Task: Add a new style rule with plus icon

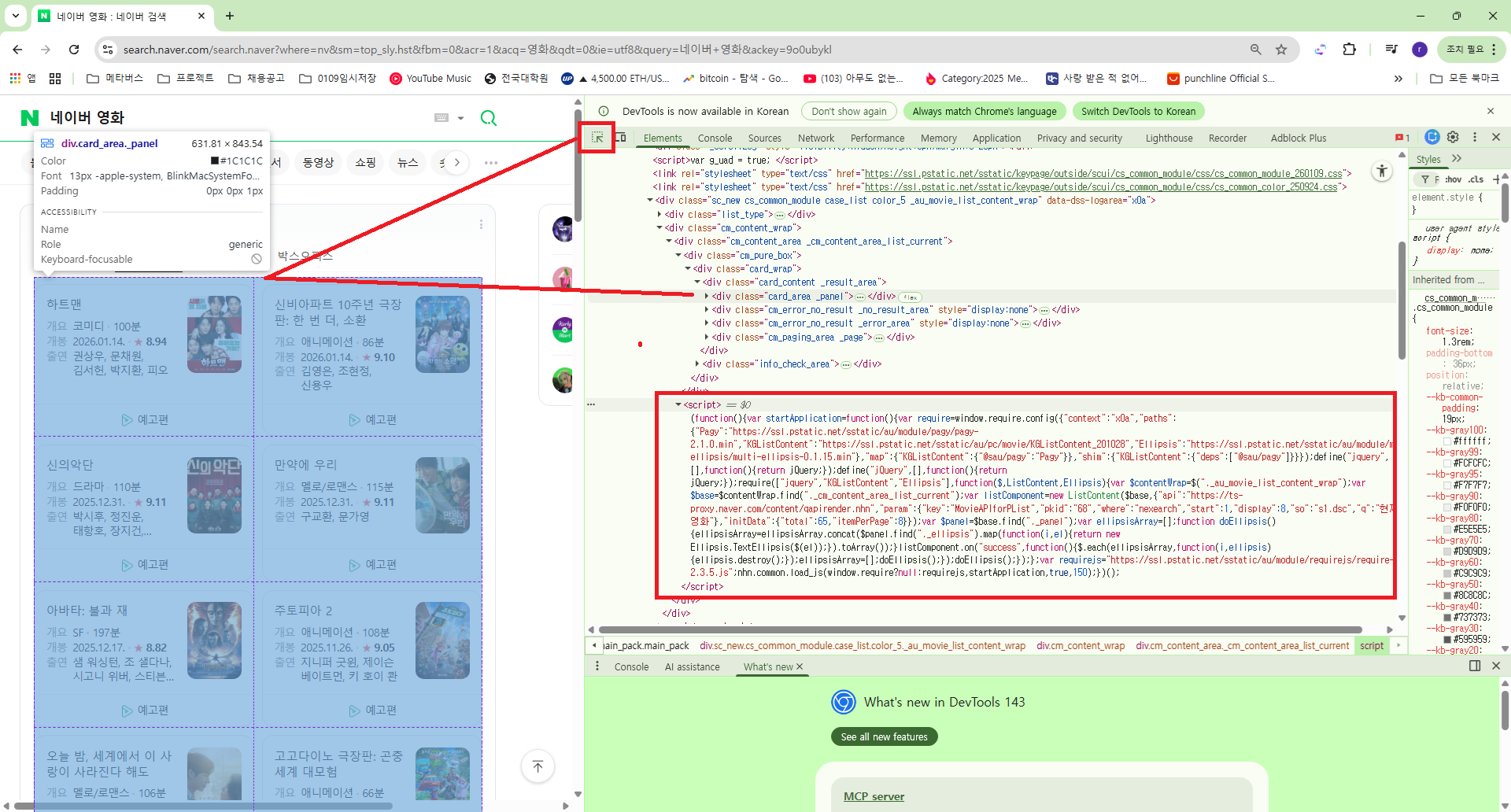Action: 1497,179
